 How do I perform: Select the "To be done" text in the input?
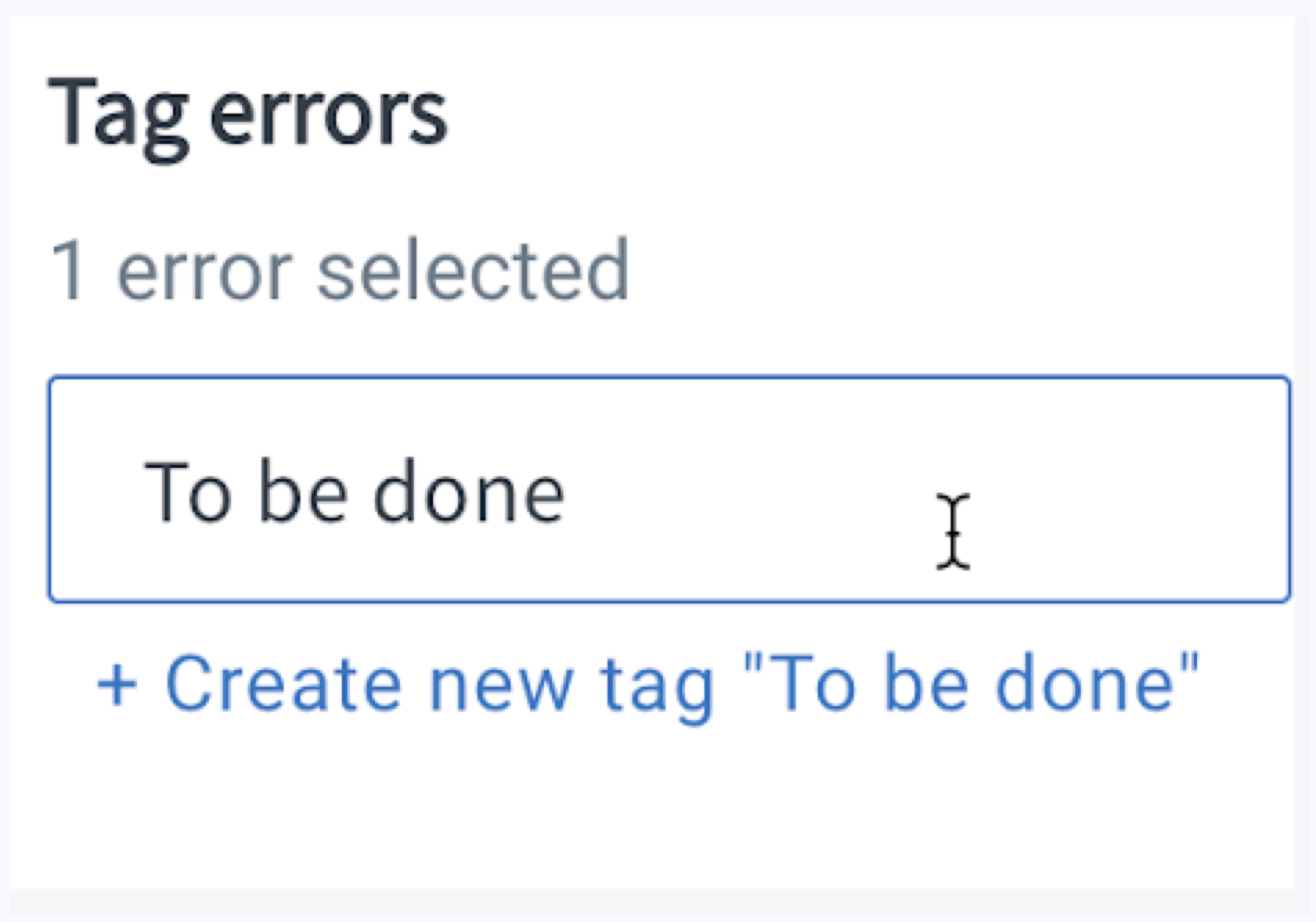357,491
